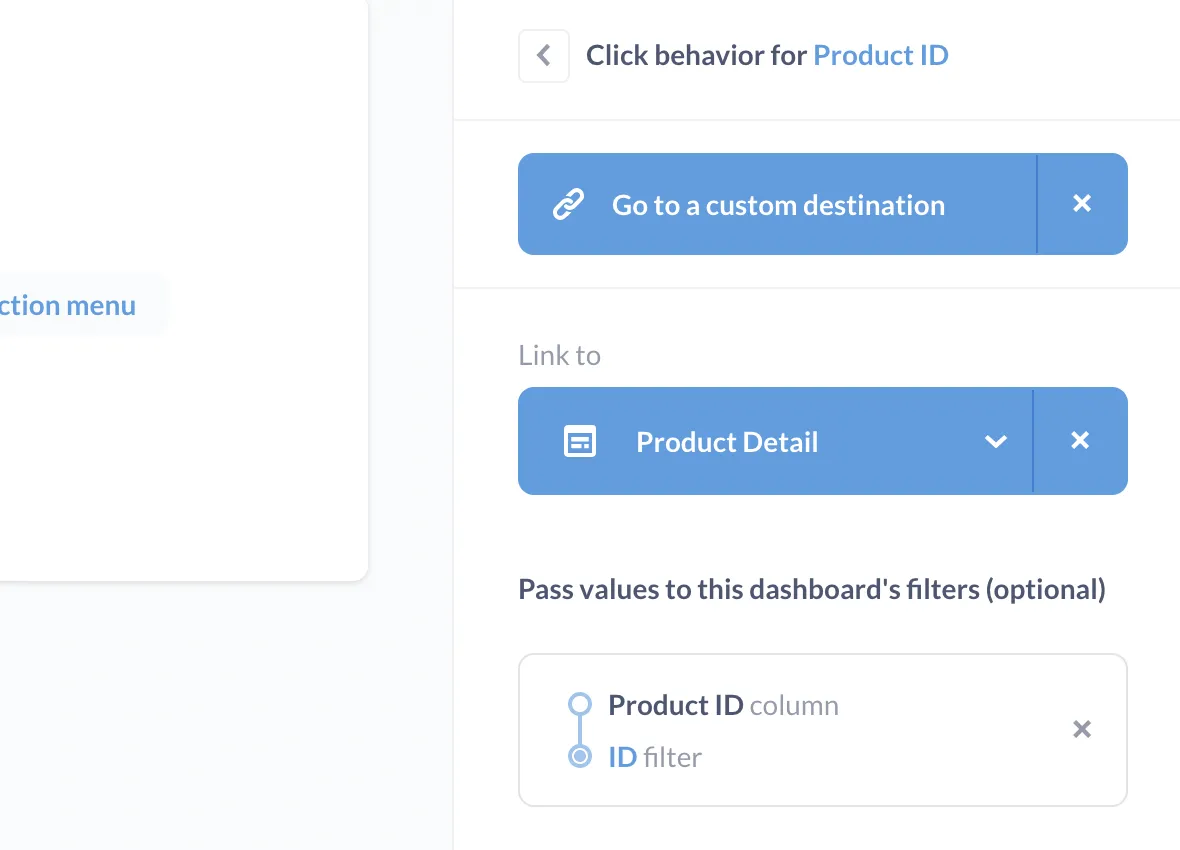Click the X to remove custom destination behavior
The image size is (1180, 850).
(x=1082, y=203)
